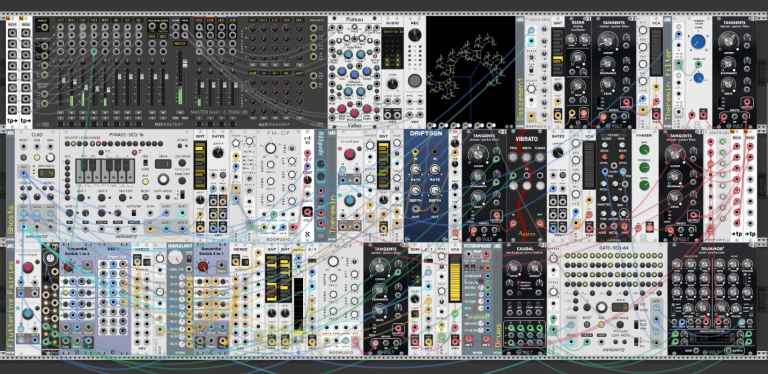Click the WIDTH knob on VIBRATO
This screenshot has height=374, width=768.
tap(527, 157)
